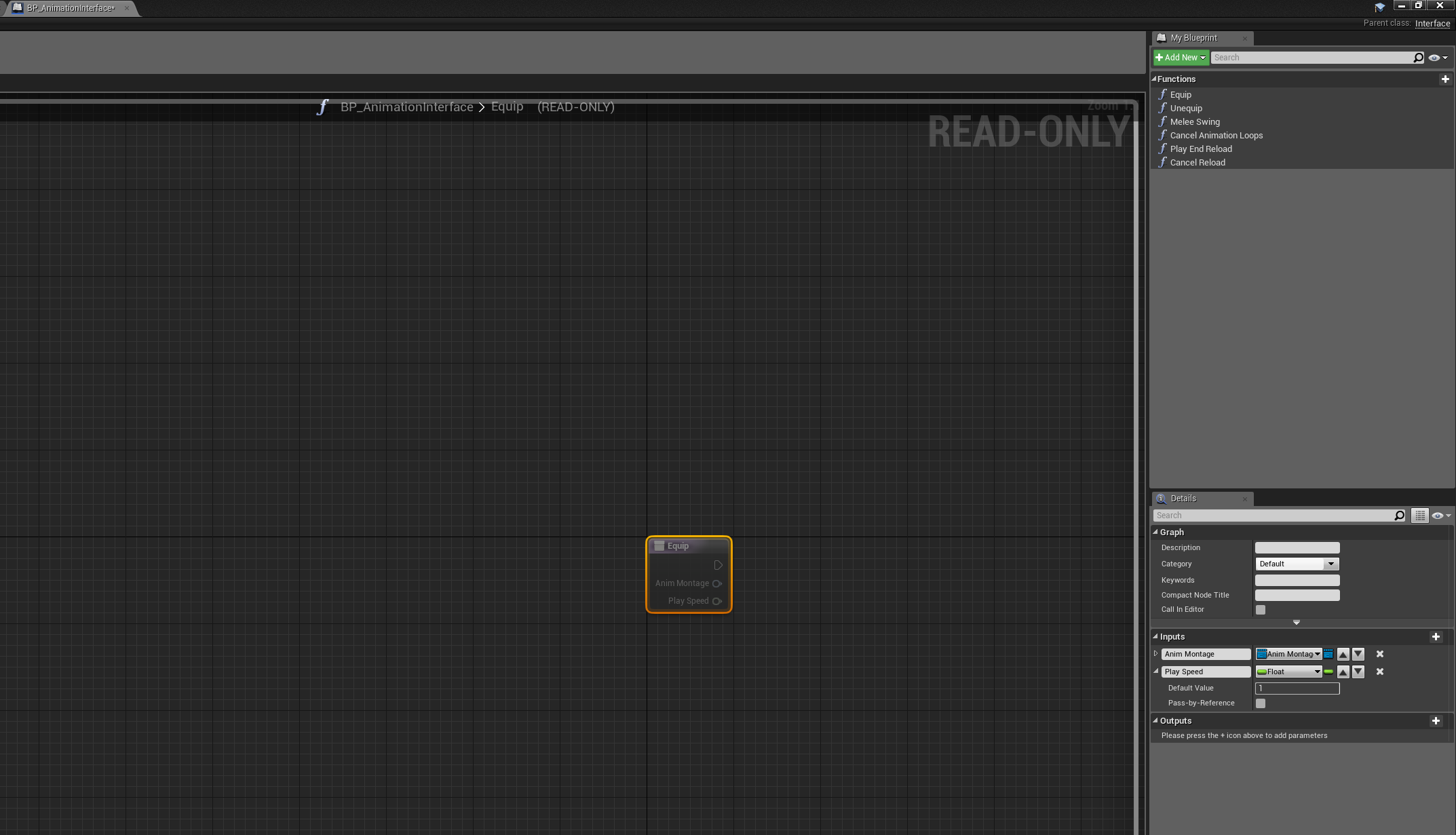Add a new input parameter
1456x835 pixels.
[x=1435, y=637]
